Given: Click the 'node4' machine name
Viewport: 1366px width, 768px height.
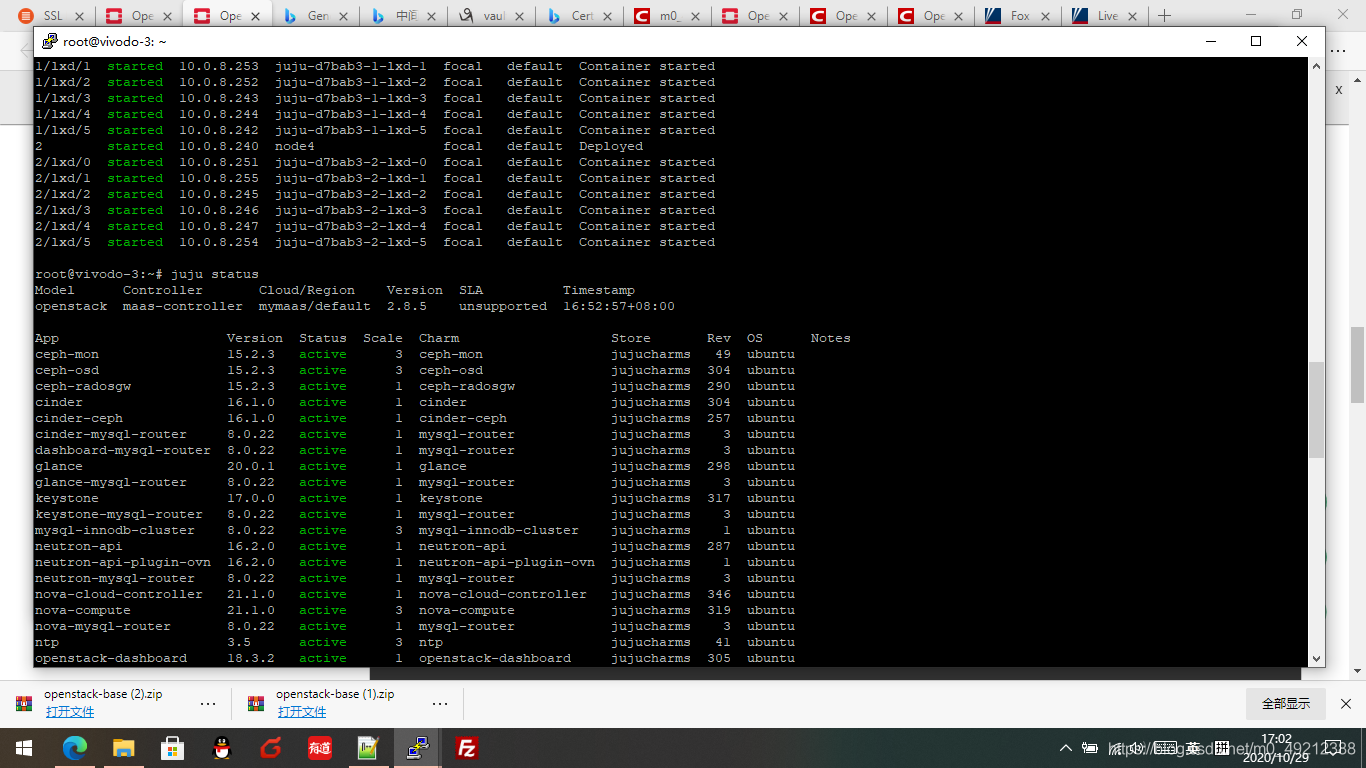Looking at the screenshot, I should pos(295,146).
